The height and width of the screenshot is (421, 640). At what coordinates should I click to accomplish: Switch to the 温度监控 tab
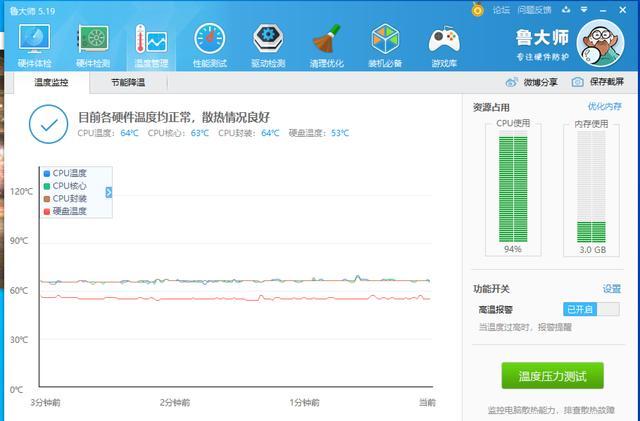tap(51, 82)
